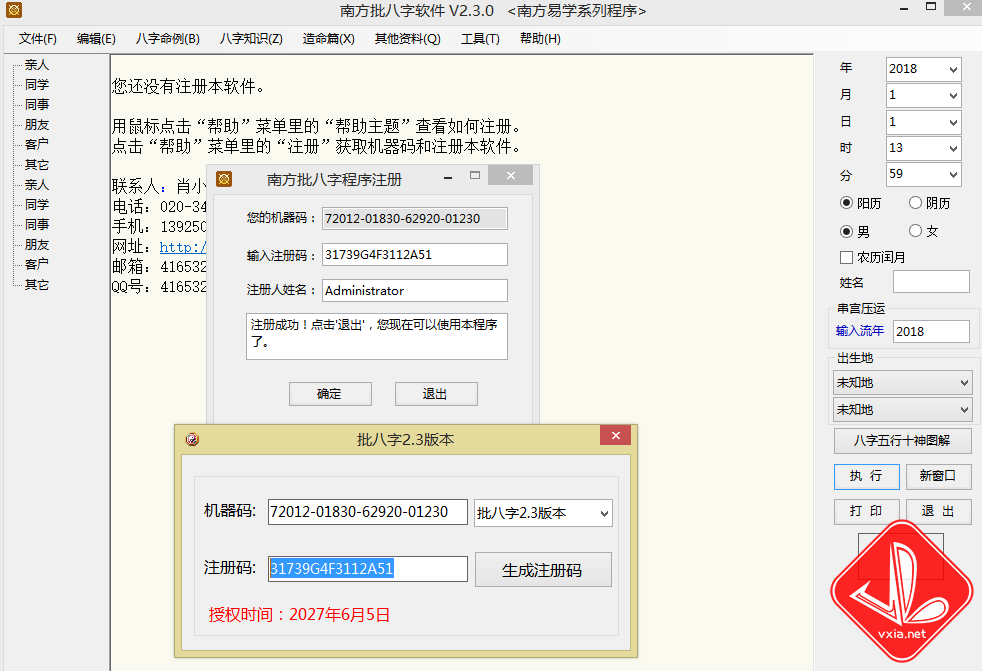Maximize the registration dialog window
Screen dimensions: 982x671
475,176
